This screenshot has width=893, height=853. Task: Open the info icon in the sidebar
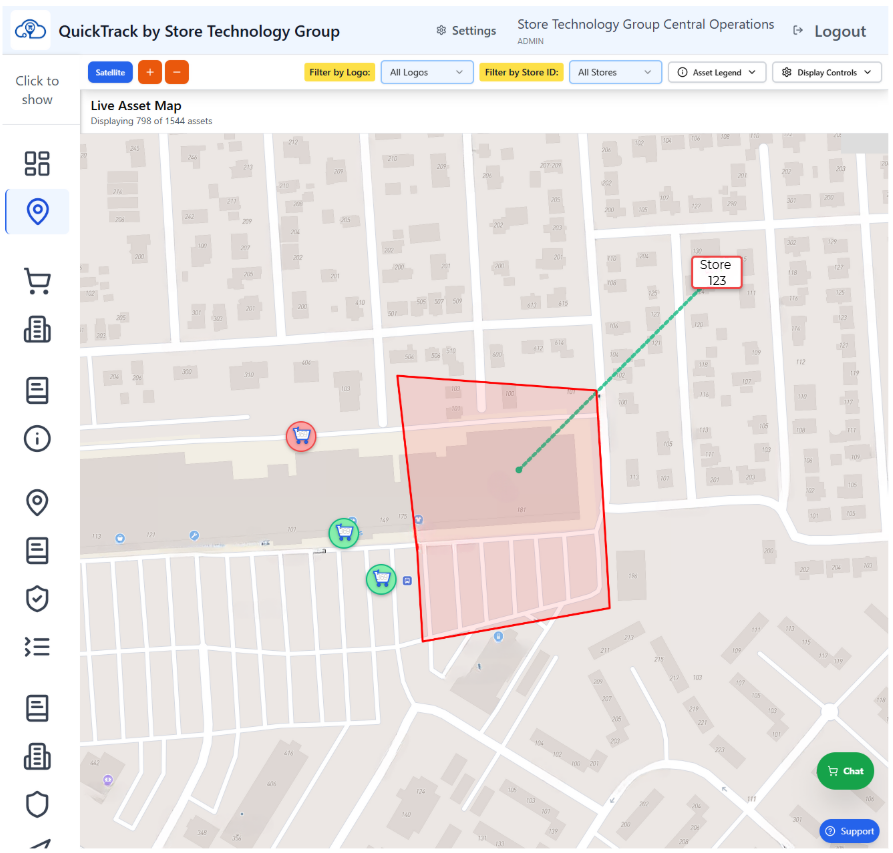pyautogui.click(x=37, y=438)
